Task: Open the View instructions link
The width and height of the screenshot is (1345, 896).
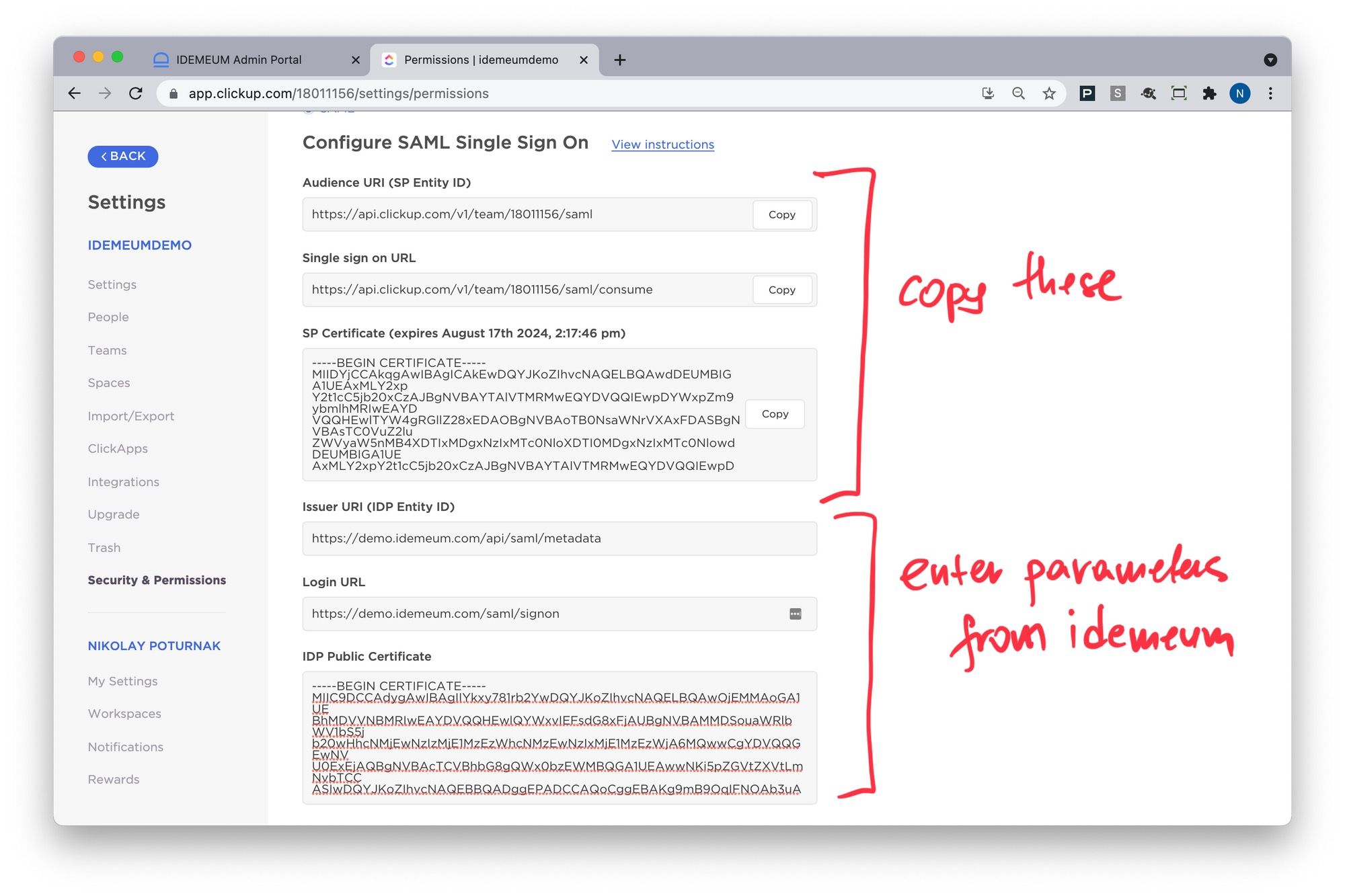Action: coord(662,145)
